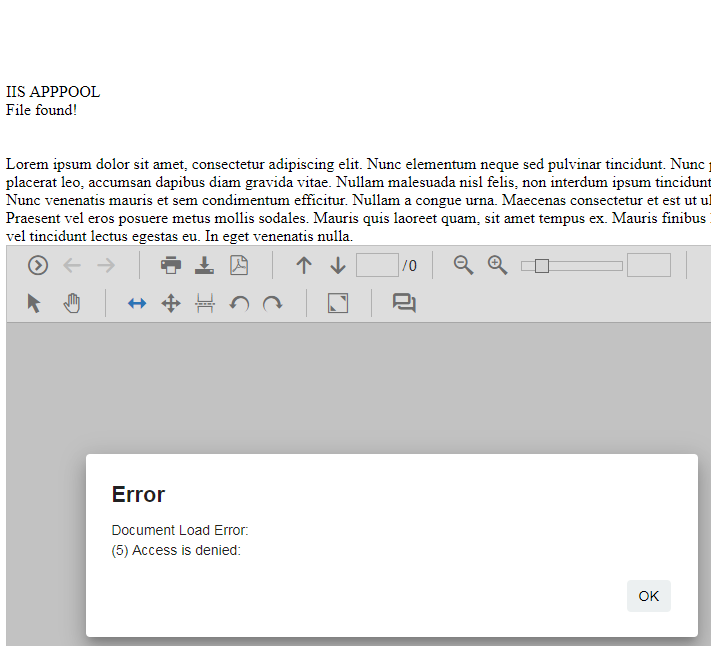Choose the pointer selection tool
This screenshot has width=711, height=646.
(x=34, y=303)
